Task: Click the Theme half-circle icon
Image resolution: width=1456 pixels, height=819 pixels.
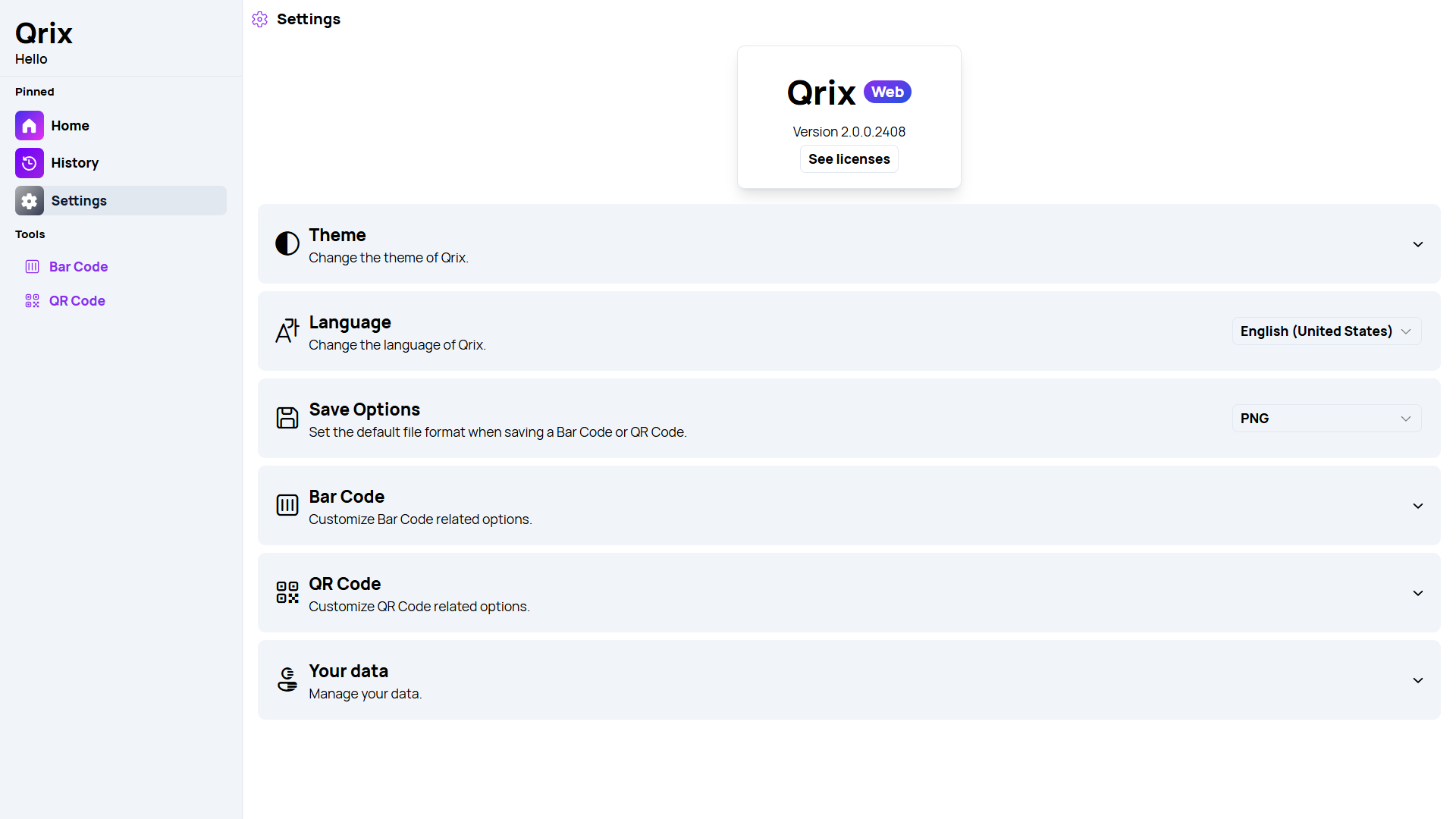Action: click(x=287, y=244)
